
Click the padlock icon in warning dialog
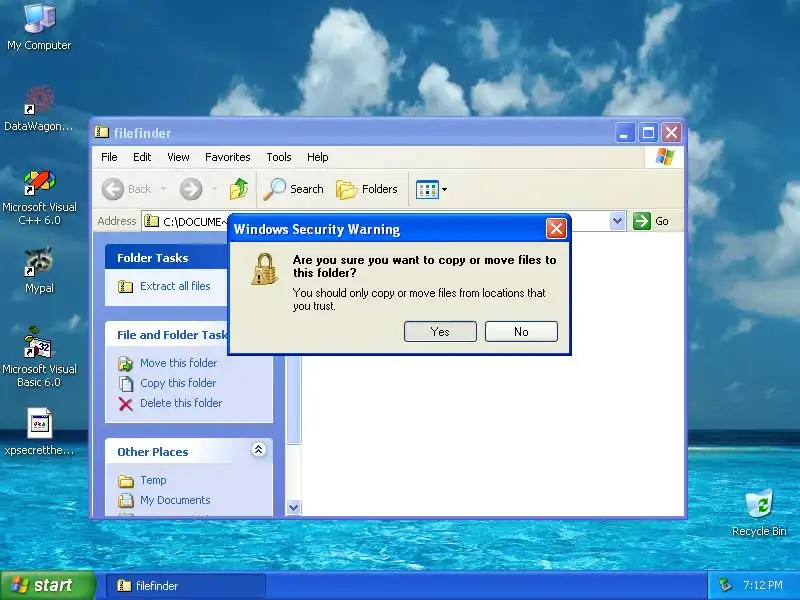[x=264, y=269]
